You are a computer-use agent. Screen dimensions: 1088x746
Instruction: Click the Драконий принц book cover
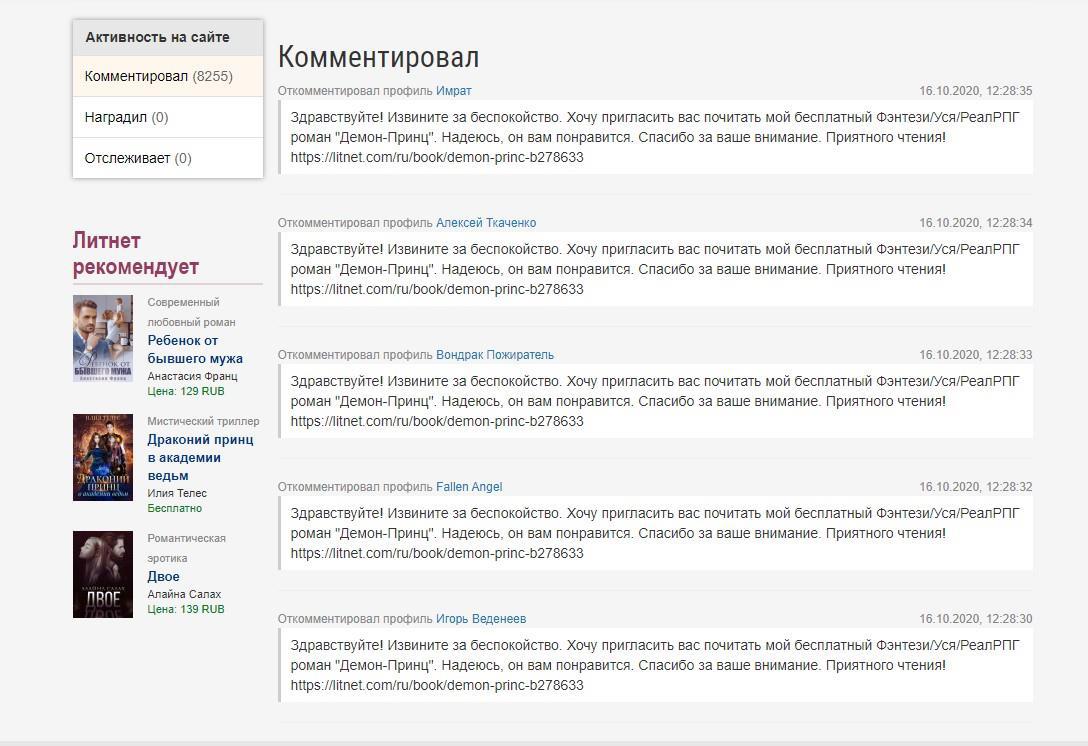103,457
